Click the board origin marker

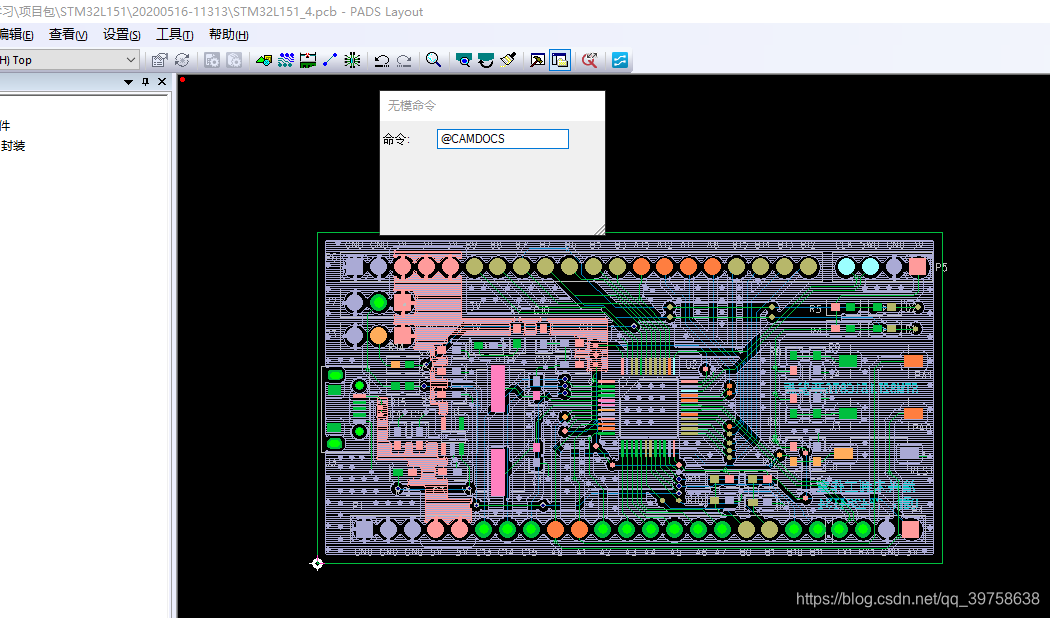click(x=317, y=564)
